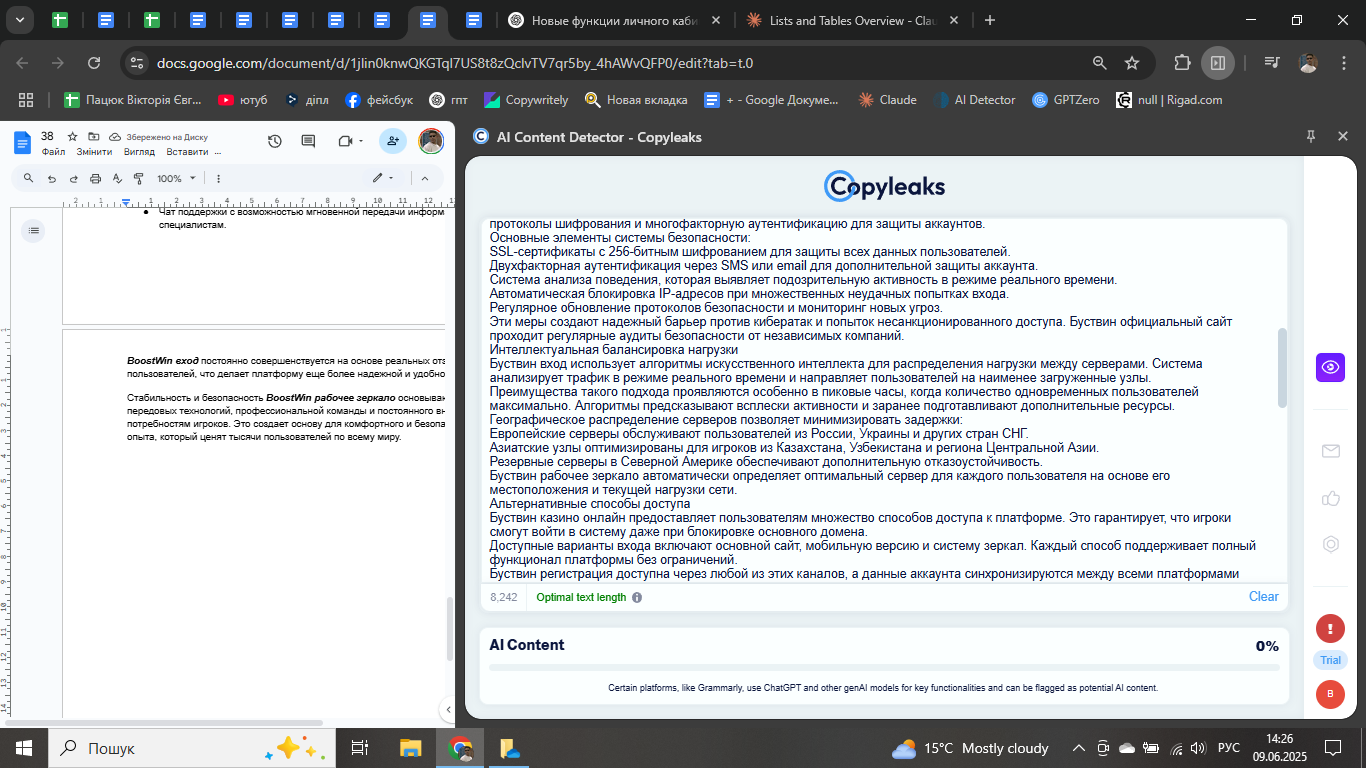Click the cloud saved status icon
Viewport: 1366px width, 768px height.
115,136
